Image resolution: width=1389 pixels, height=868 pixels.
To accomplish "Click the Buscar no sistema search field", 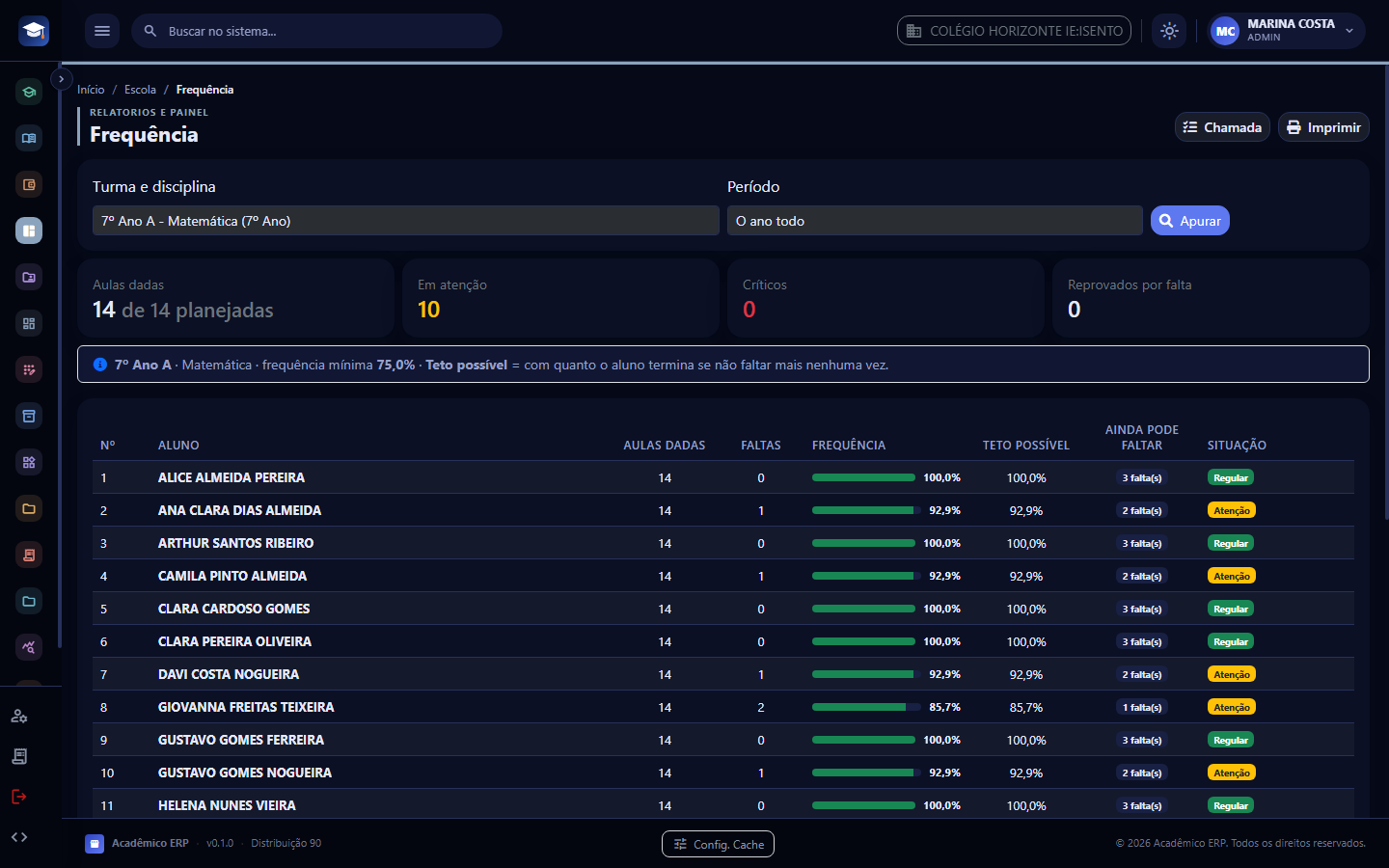I will point(316,31).
